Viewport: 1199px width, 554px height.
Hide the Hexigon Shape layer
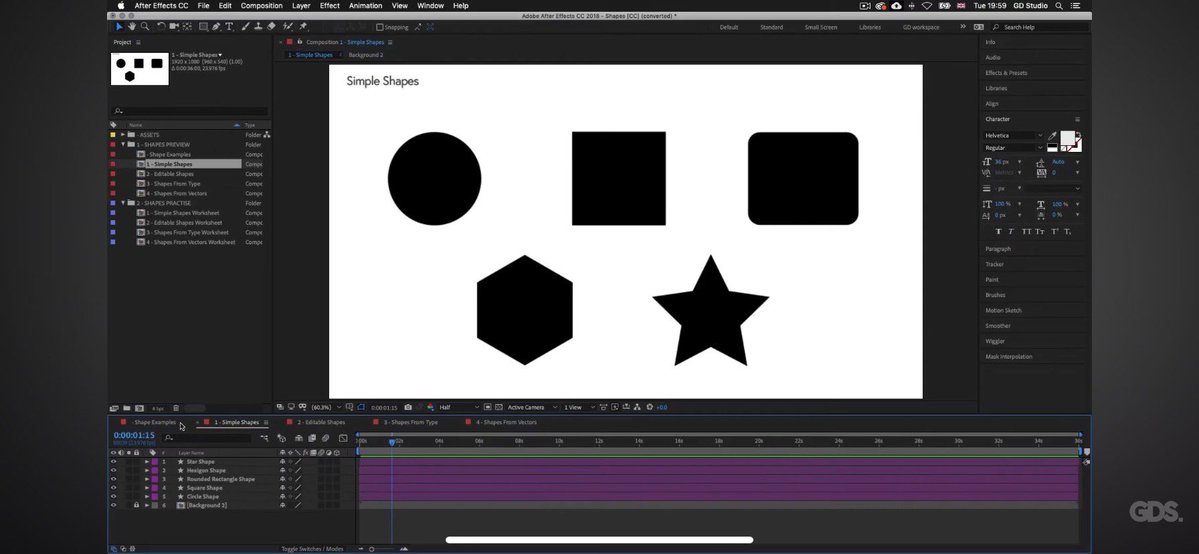click(113, 471)
